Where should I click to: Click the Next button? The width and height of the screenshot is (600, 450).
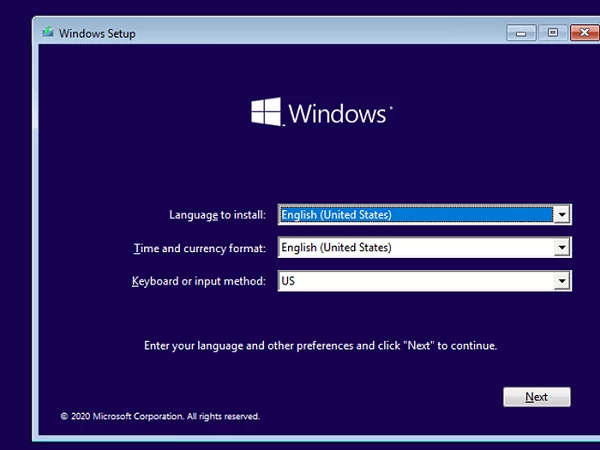pos(536,397)
